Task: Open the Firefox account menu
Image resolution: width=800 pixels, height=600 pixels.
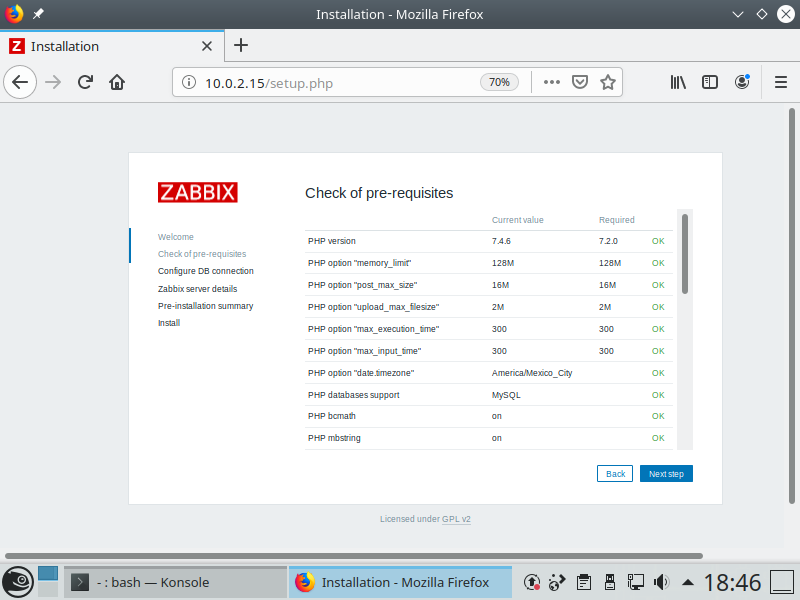Action: pos(742,82)
